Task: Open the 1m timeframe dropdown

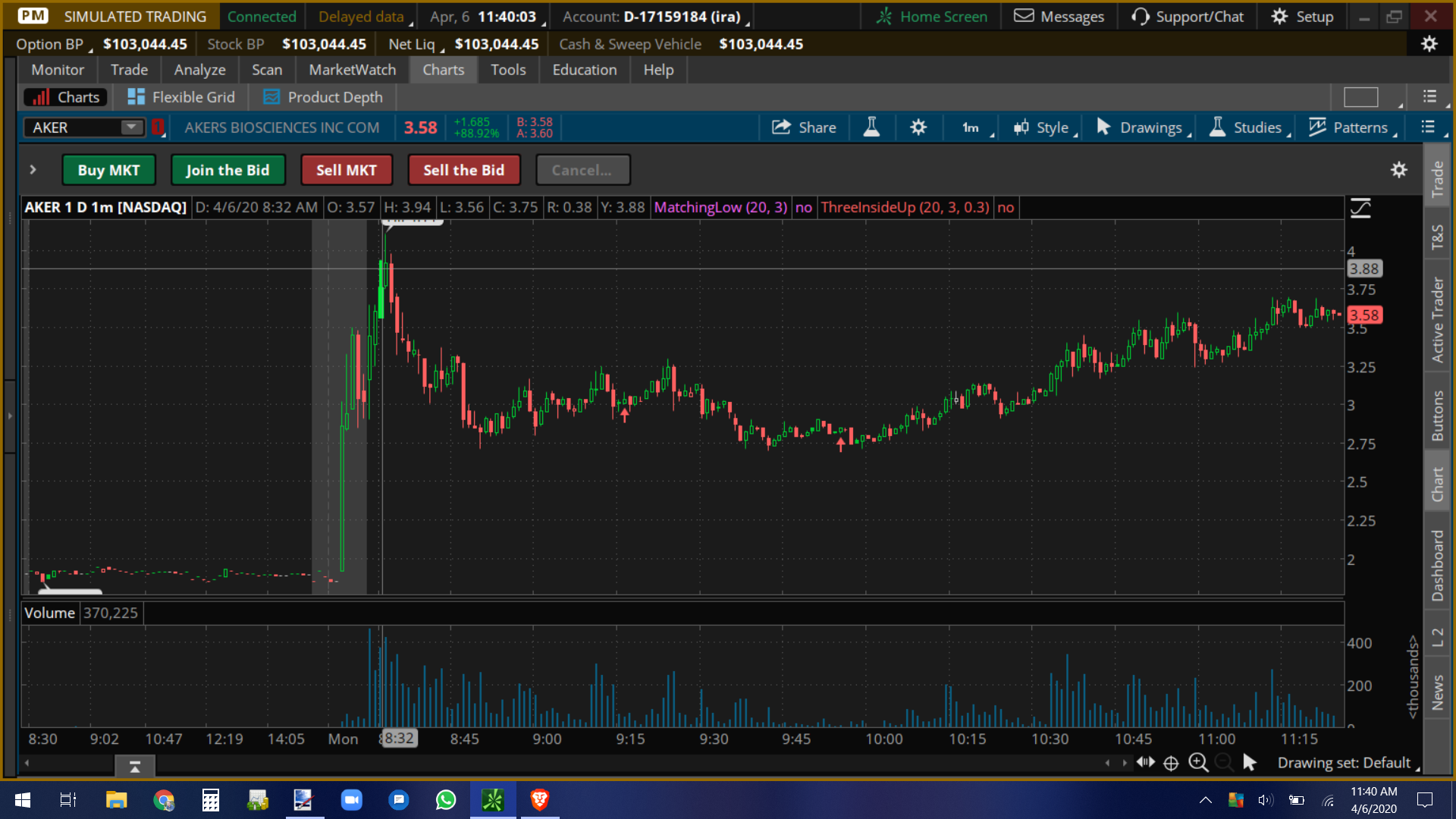Action: [x=971, y=127]
